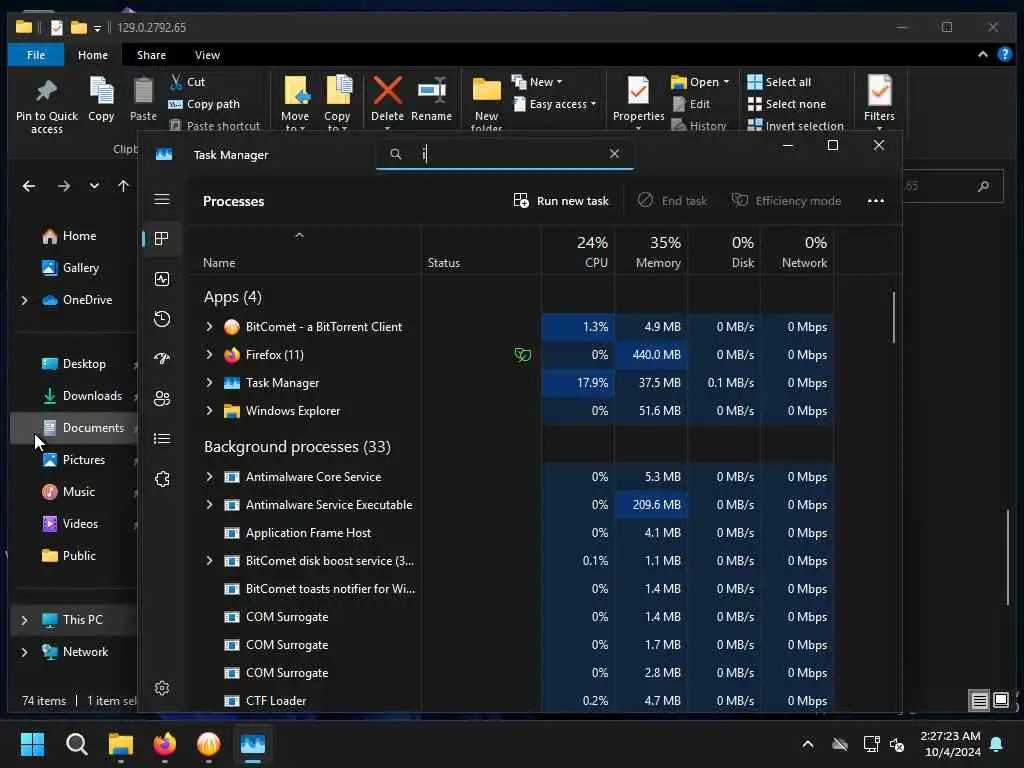Clear the Task Manager search box
Image resolution: width=1024 pixels, height=768 pixels.
tap(614, 153)
